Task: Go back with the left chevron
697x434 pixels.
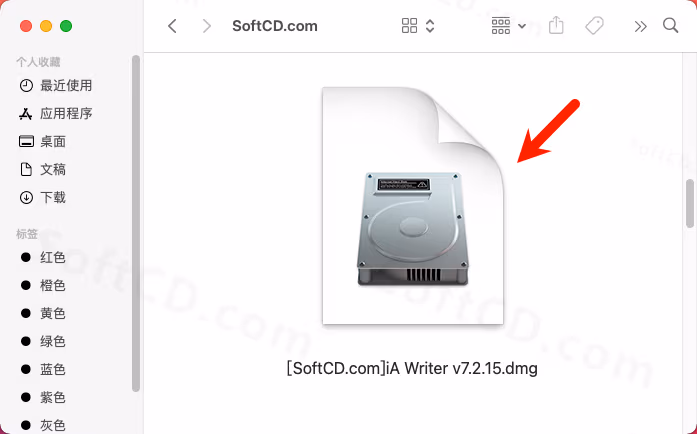Action: point(172,26)
